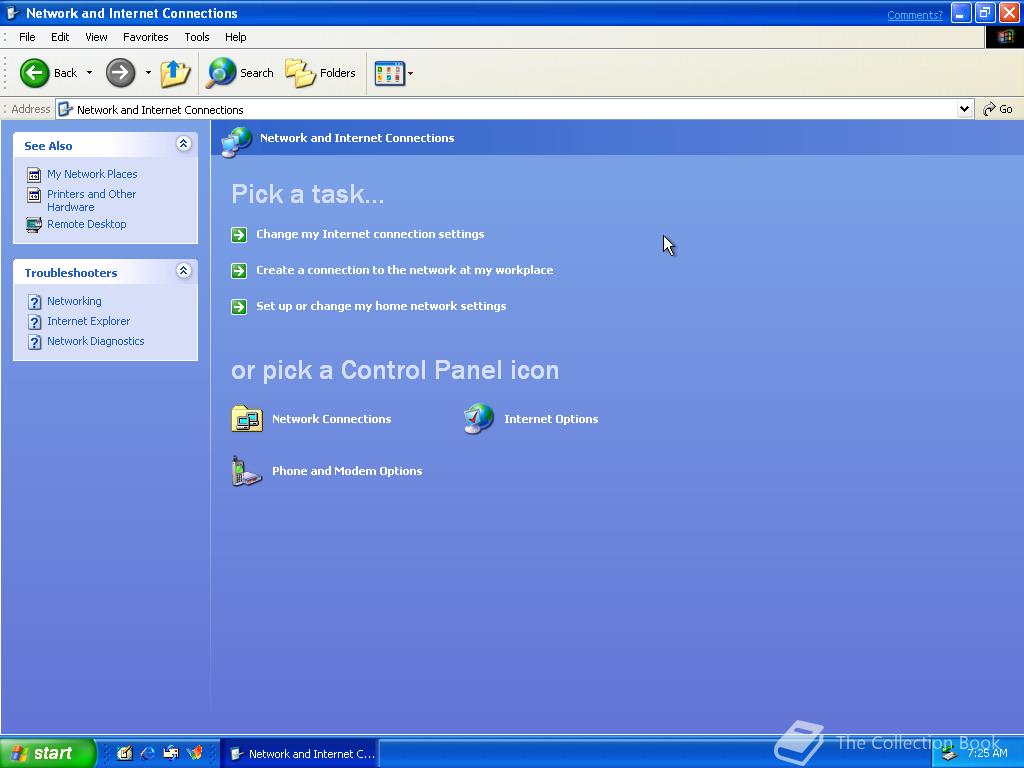Click arrow icon beside Set up home network
Viewport: 1024px width, 768px height.
point(239,306)
